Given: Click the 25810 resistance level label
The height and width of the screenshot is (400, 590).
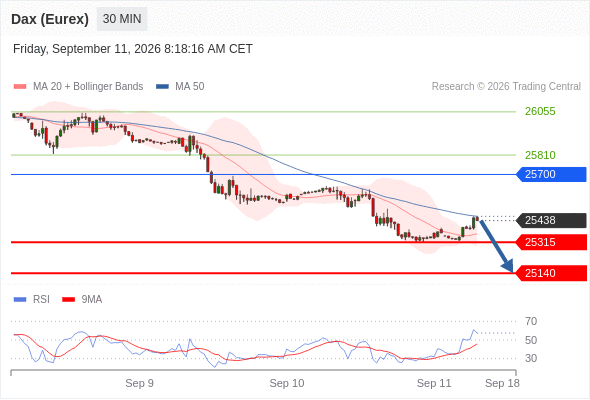Looking at the screenshot, I should tap(540, 155).
